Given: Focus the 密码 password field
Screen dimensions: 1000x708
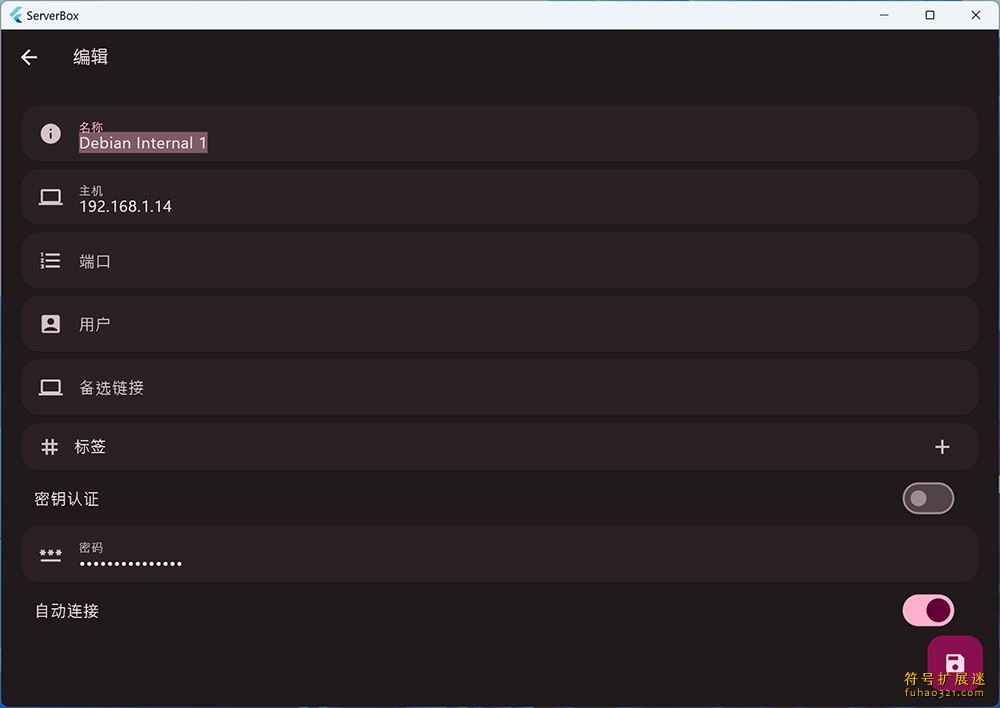Looking at the screenshot, I should pos(500,554).
